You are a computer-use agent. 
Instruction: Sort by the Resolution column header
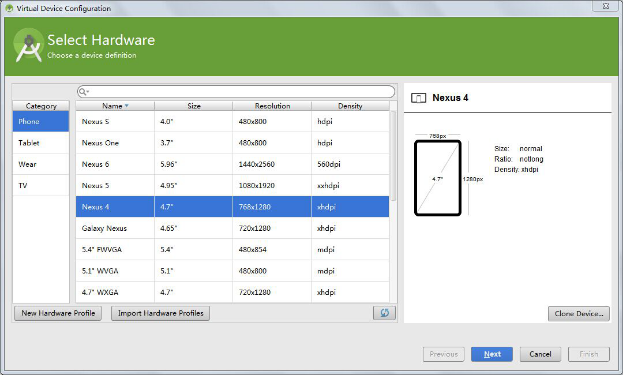pyautogui.click(x=272, y=106)
